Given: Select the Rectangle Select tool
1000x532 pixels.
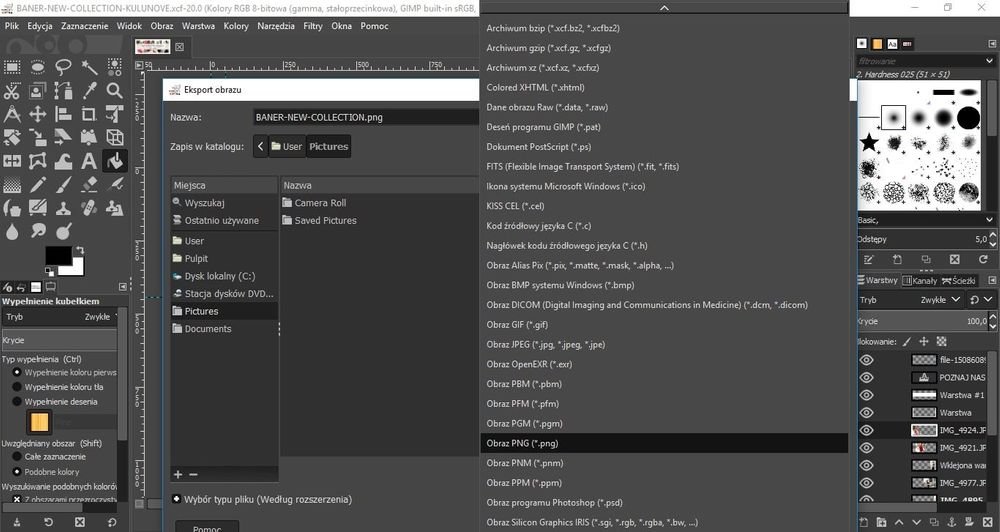Looking at the screenshot, I should [12, 67].
